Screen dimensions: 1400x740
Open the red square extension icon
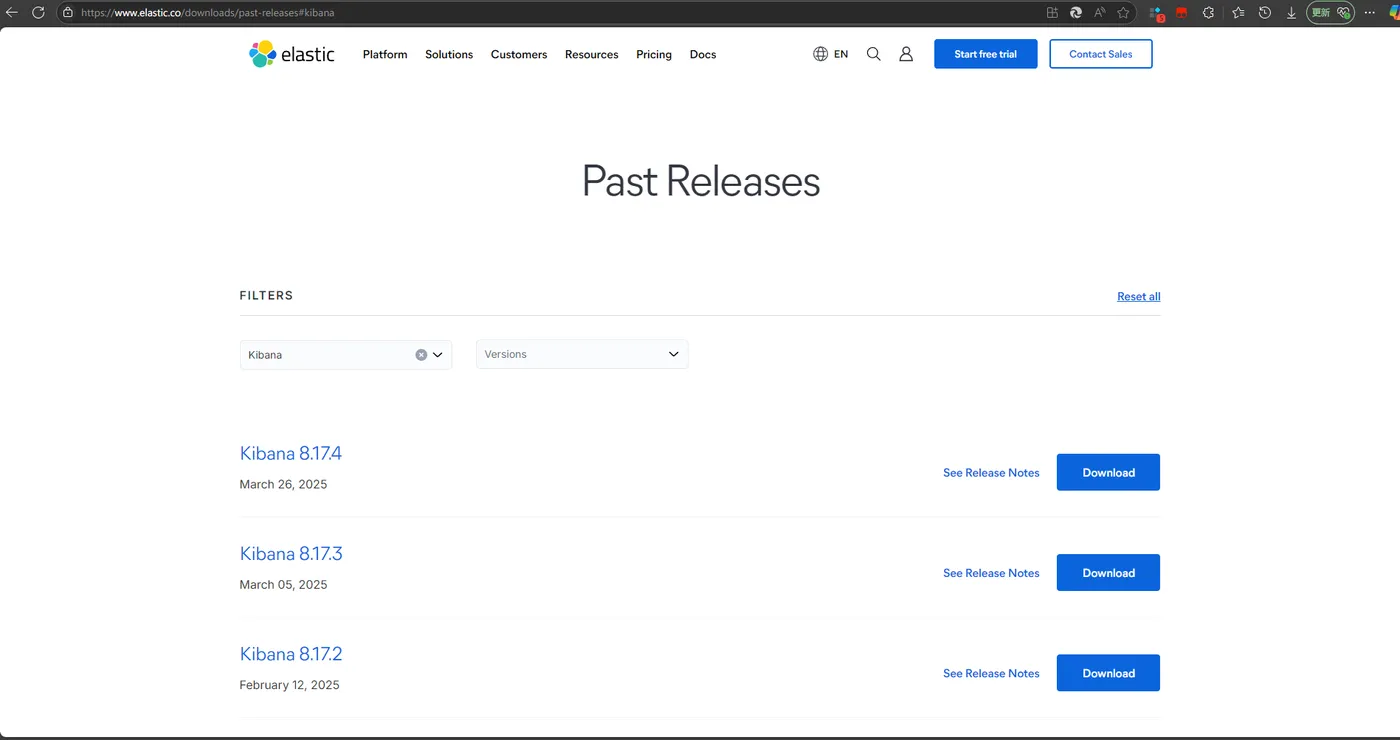click(x=1182, y=13)
